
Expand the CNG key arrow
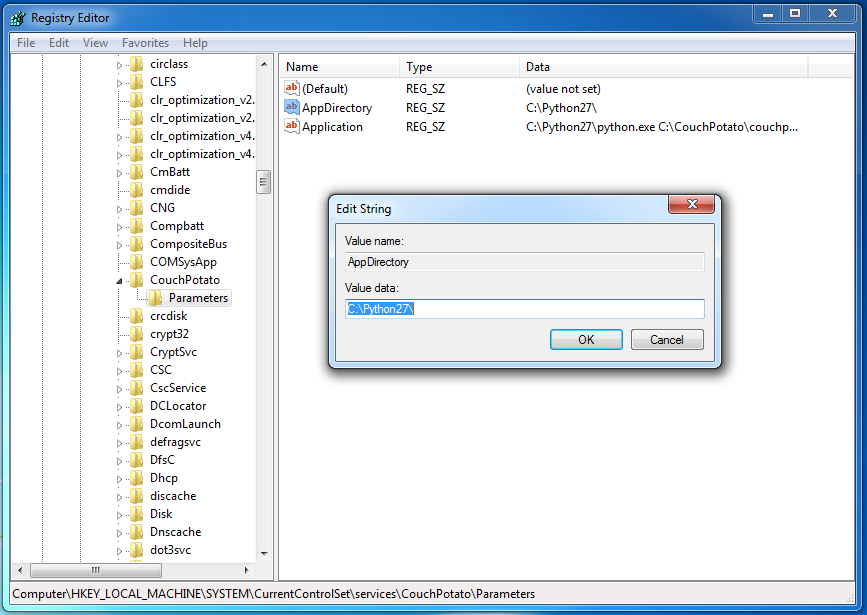(x=119, y=209)
